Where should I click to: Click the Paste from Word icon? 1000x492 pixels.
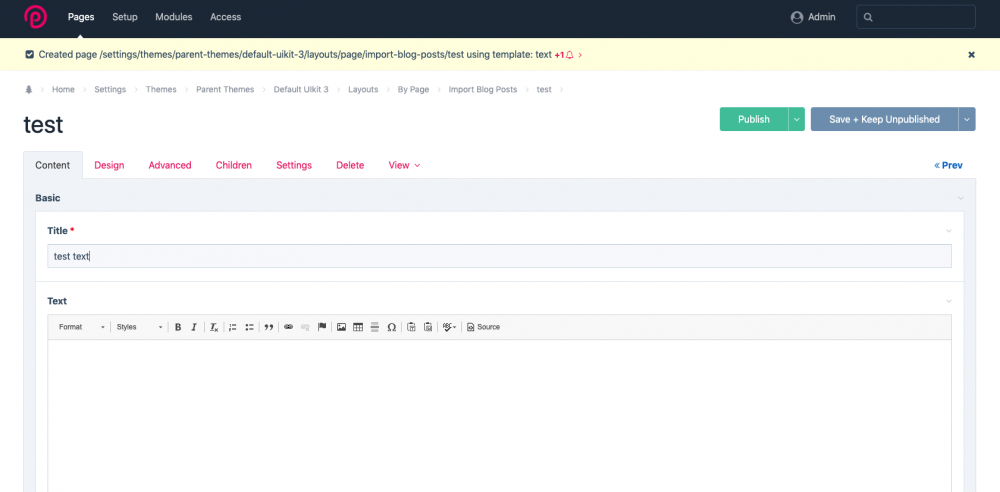click(x=428, y=327)
